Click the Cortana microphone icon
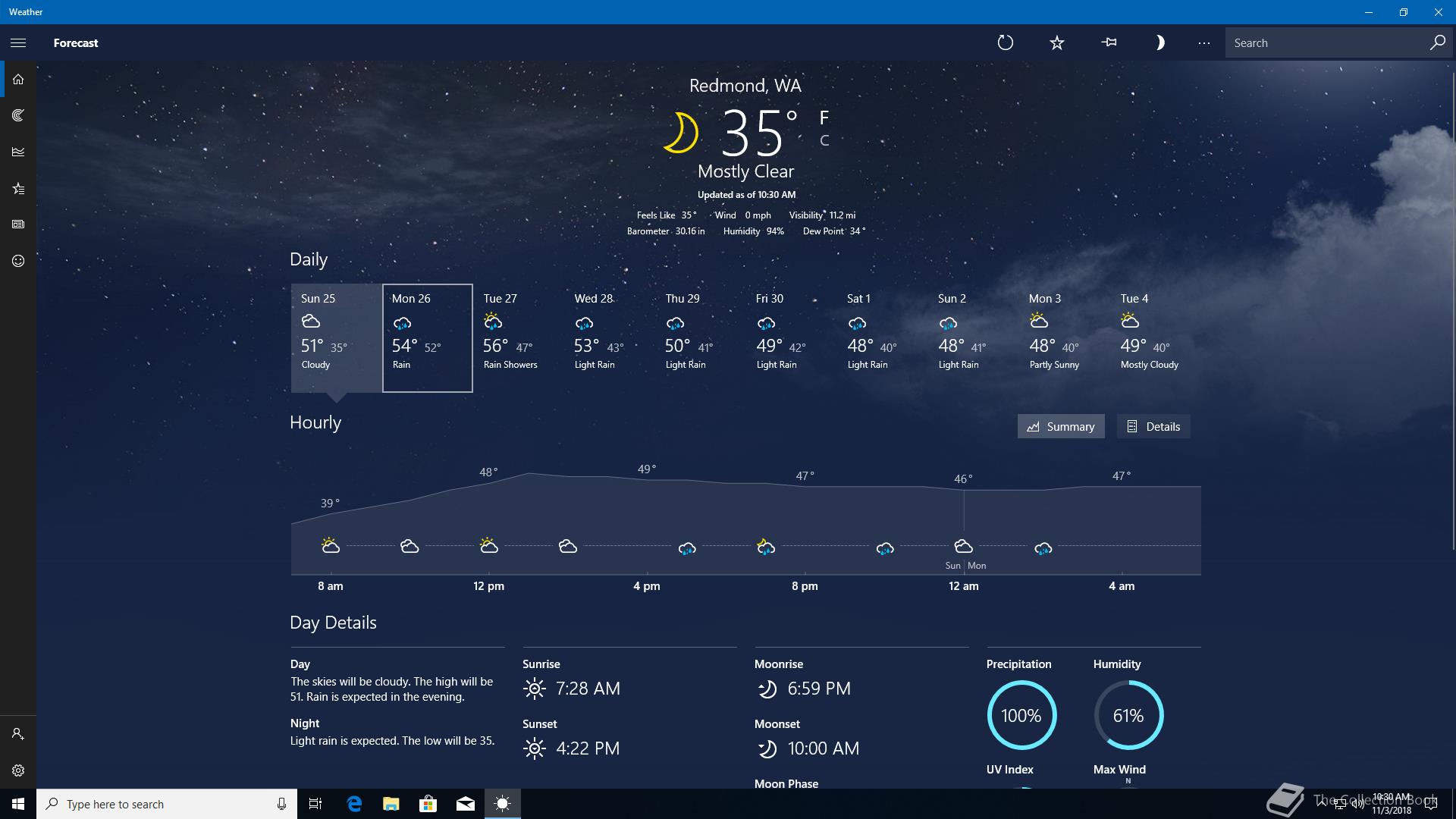This screenshot has width=1456, height=819. [281, 804]
